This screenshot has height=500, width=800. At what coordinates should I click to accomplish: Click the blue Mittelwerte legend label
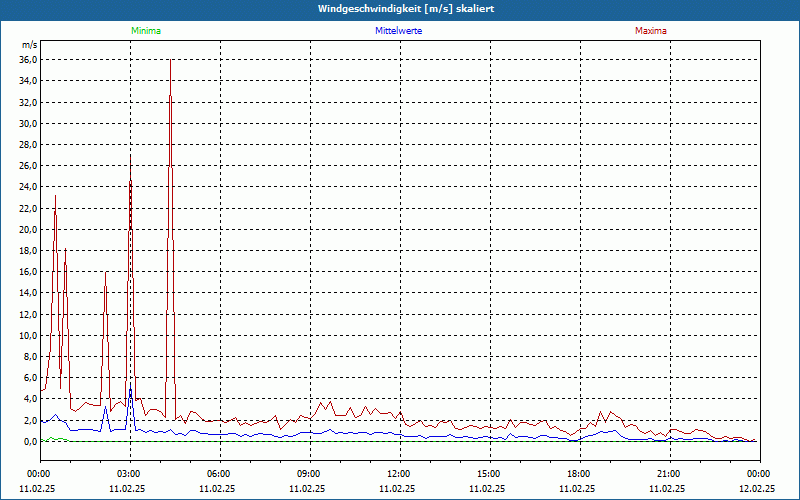pos(398,31)
